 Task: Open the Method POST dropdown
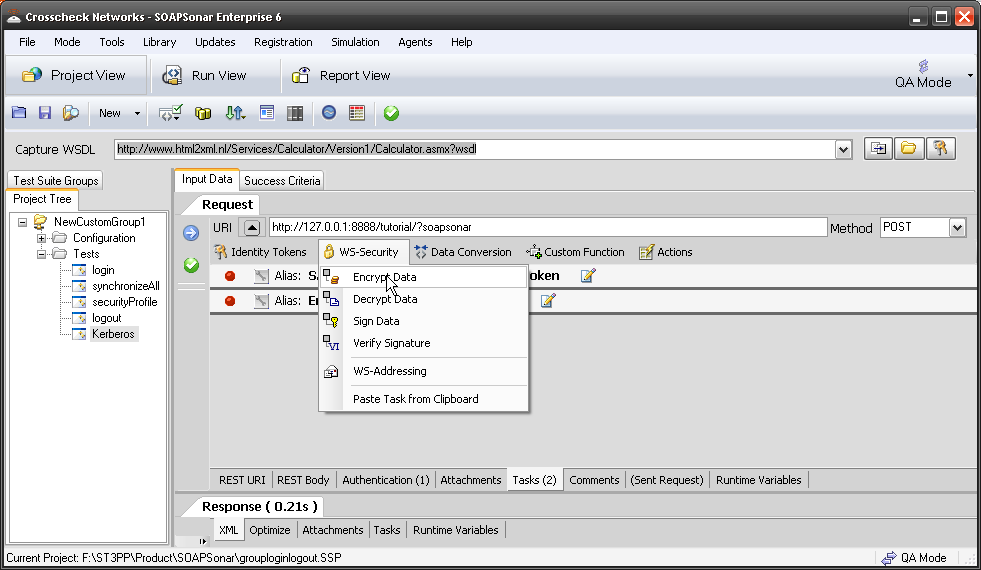(x=957, y=228)
